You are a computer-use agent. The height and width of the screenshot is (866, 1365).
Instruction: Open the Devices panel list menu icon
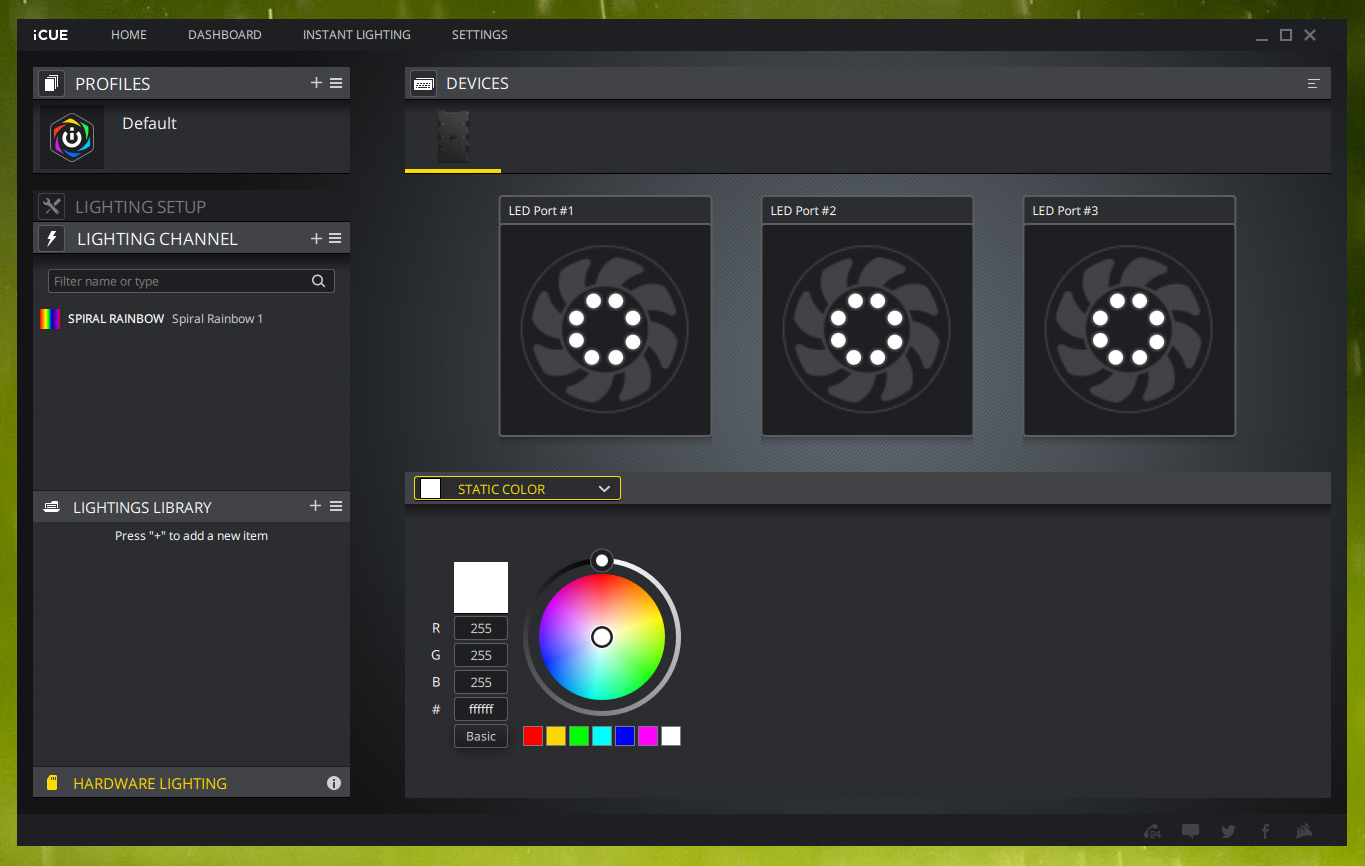tap(1314, 84)
